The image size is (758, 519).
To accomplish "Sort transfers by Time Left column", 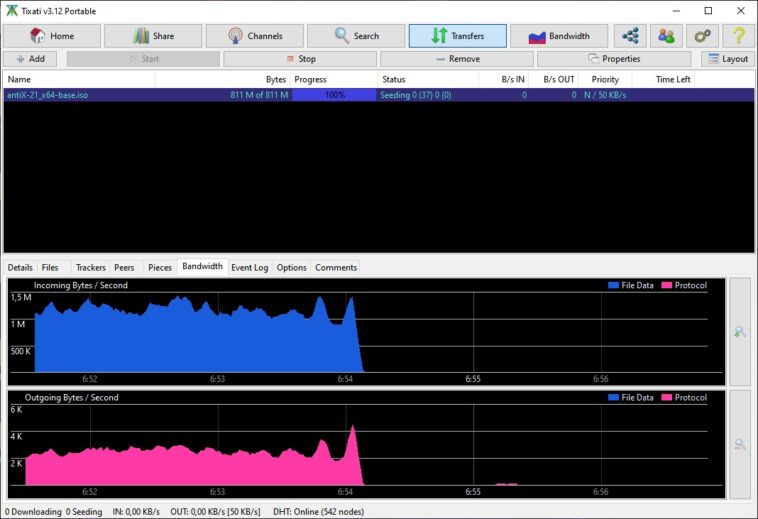I will pyautogui.click(x=663, y=79).
